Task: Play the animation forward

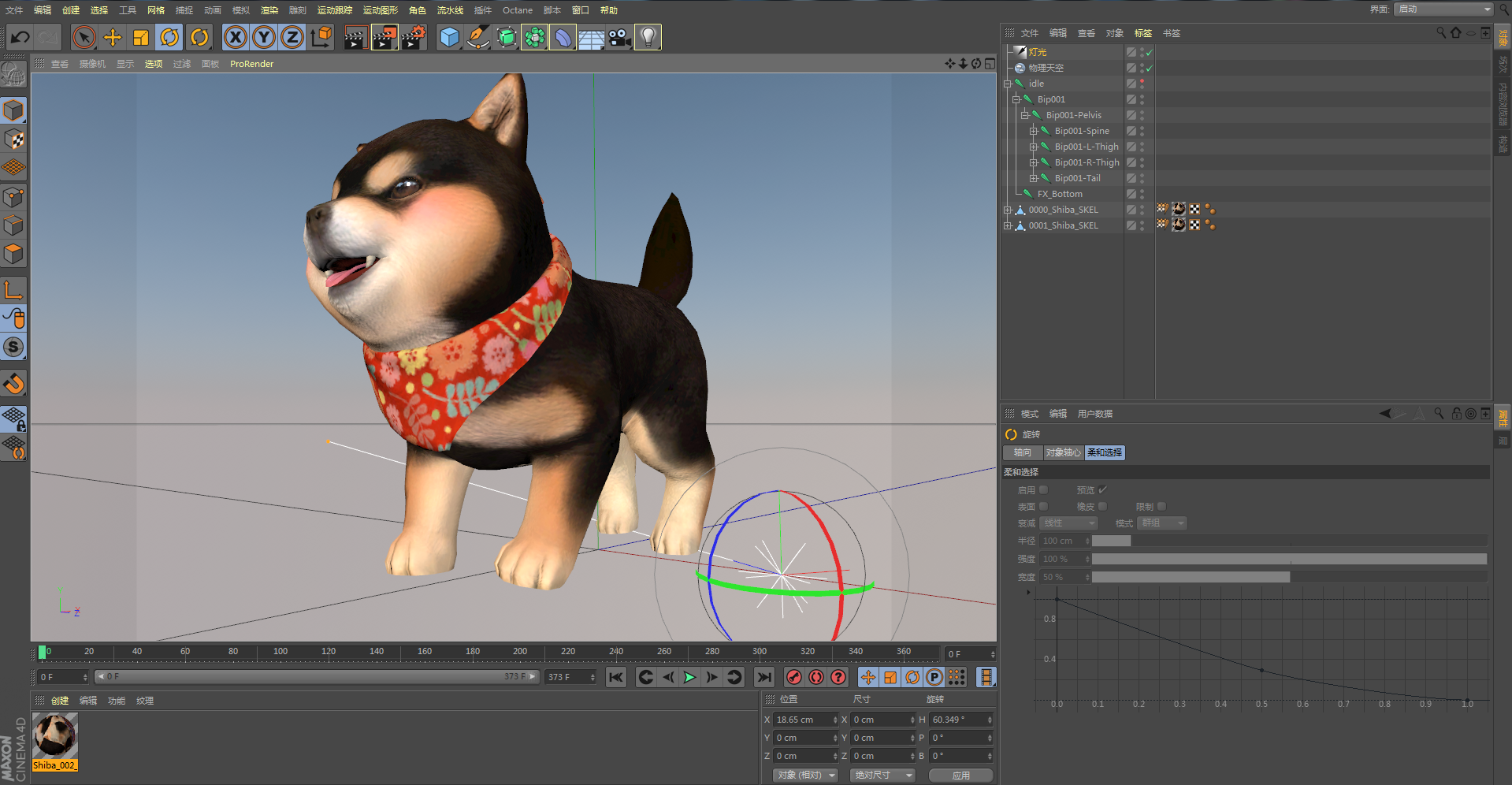Action: click(689, 677)
